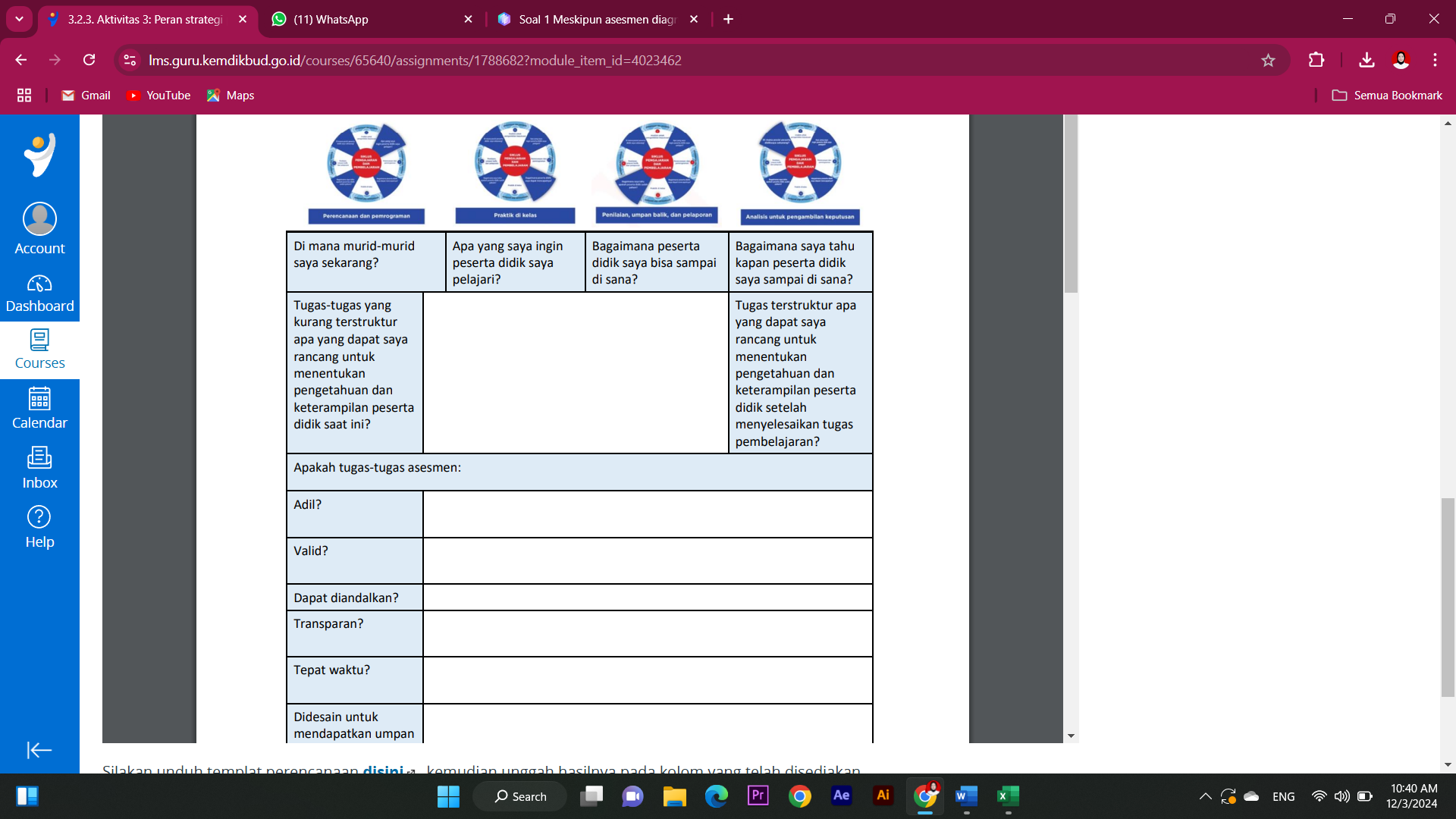Open browser extensions menu

tap(1316, 60)
